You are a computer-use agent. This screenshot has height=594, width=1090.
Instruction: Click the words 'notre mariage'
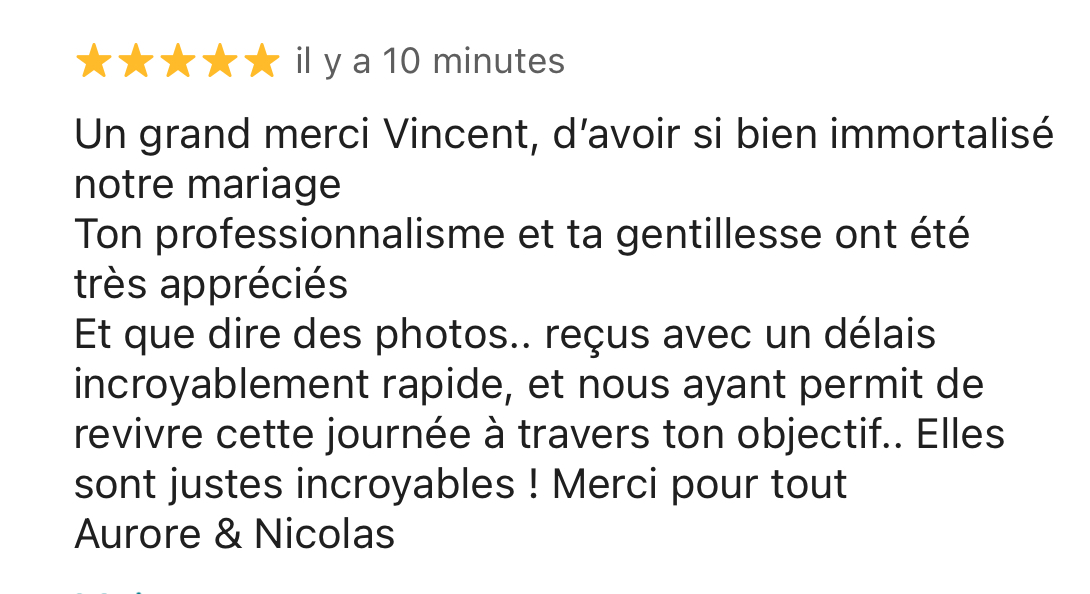[x=207, y=185]
